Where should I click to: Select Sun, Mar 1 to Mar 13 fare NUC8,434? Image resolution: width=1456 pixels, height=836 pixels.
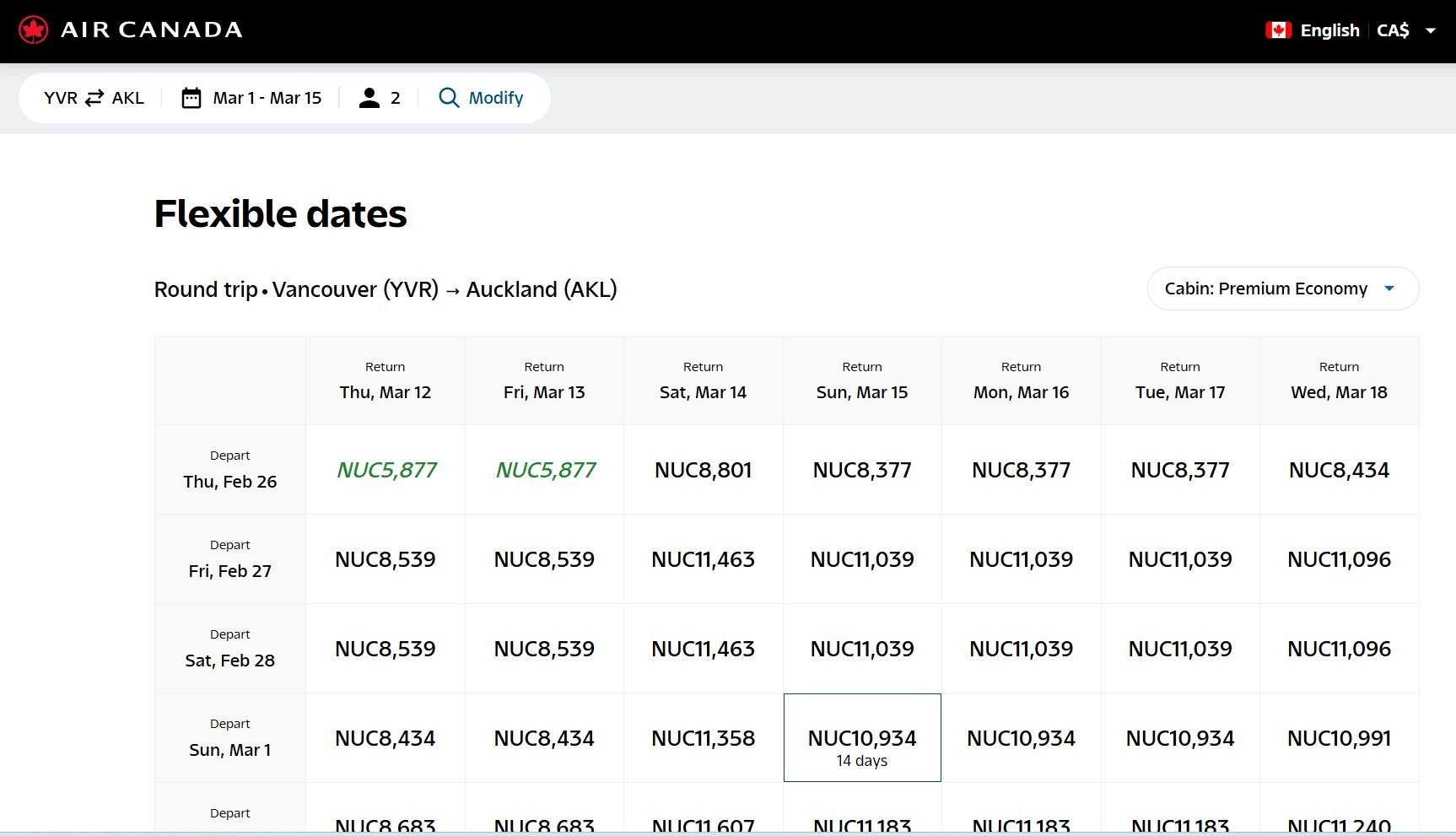click(544, 738)
